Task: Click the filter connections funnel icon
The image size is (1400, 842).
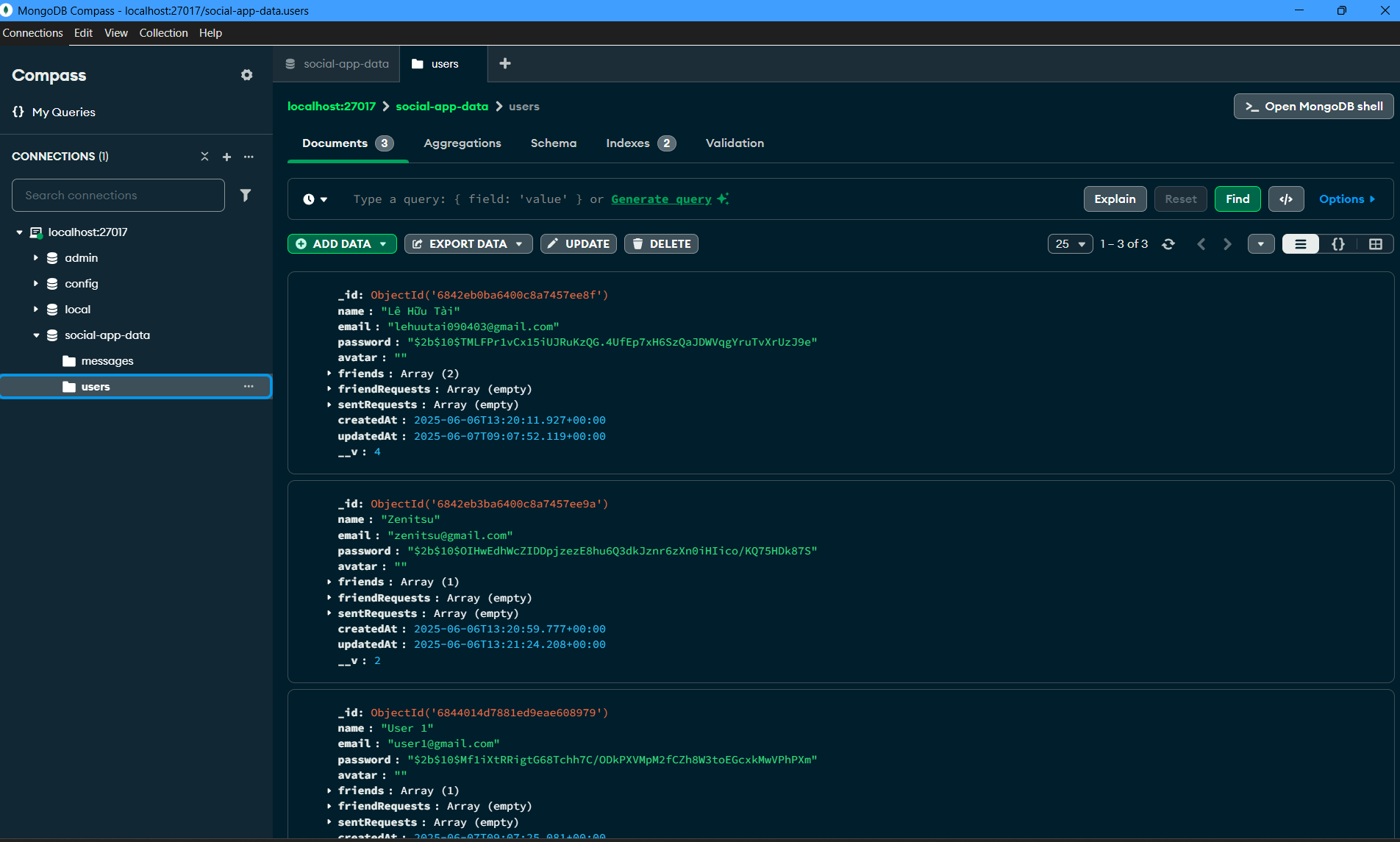Action: click(246, 195)
